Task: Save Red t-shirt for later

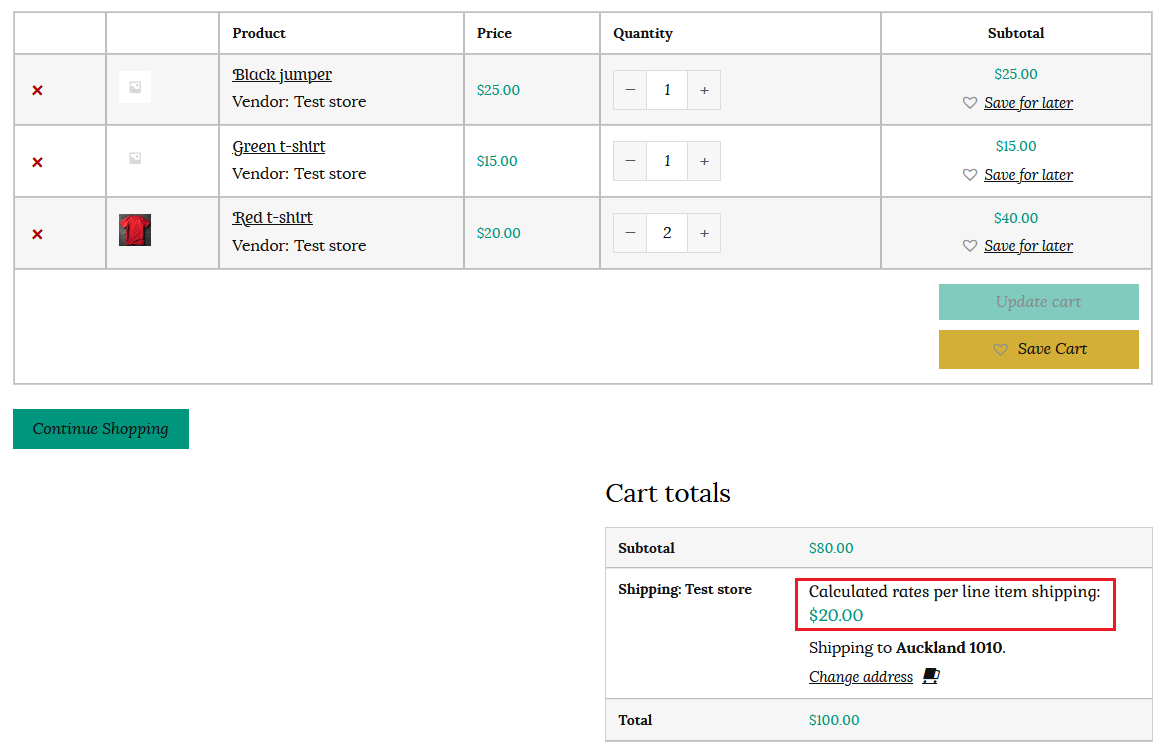Action: pyautogui.click(x=1028, y=246)
